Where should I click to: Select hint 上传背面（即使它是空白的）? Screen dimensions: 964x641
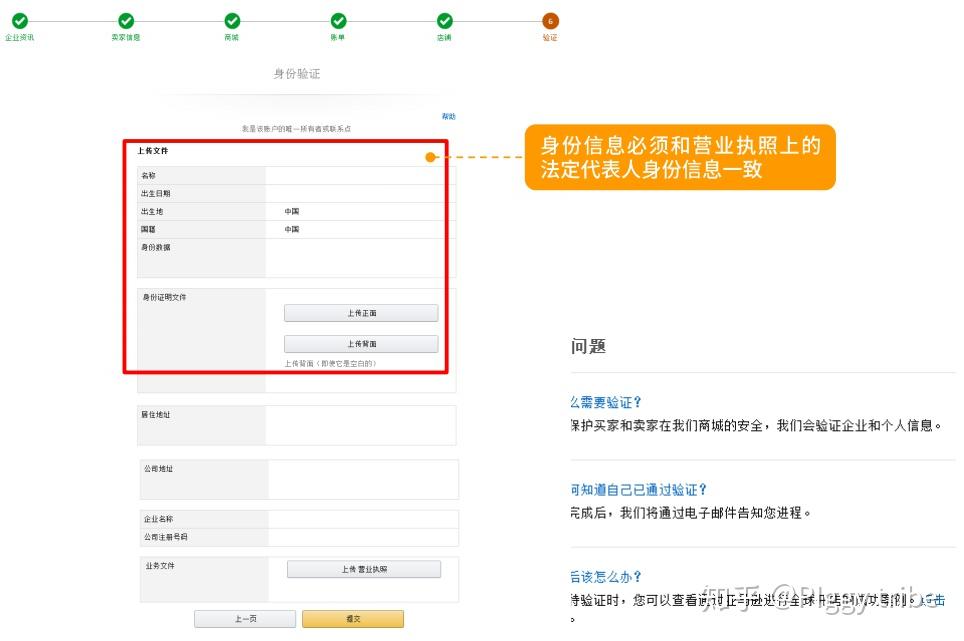(x=330, y=363)
